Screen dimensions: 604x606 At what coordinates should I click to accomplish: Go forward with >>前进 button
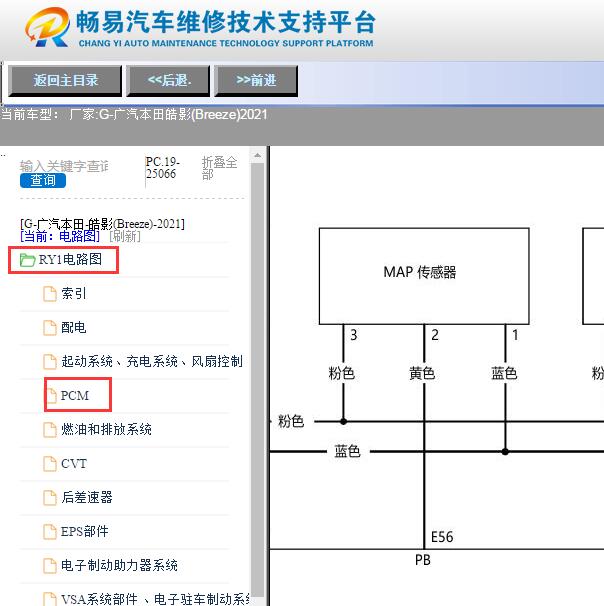click(256, 80)
